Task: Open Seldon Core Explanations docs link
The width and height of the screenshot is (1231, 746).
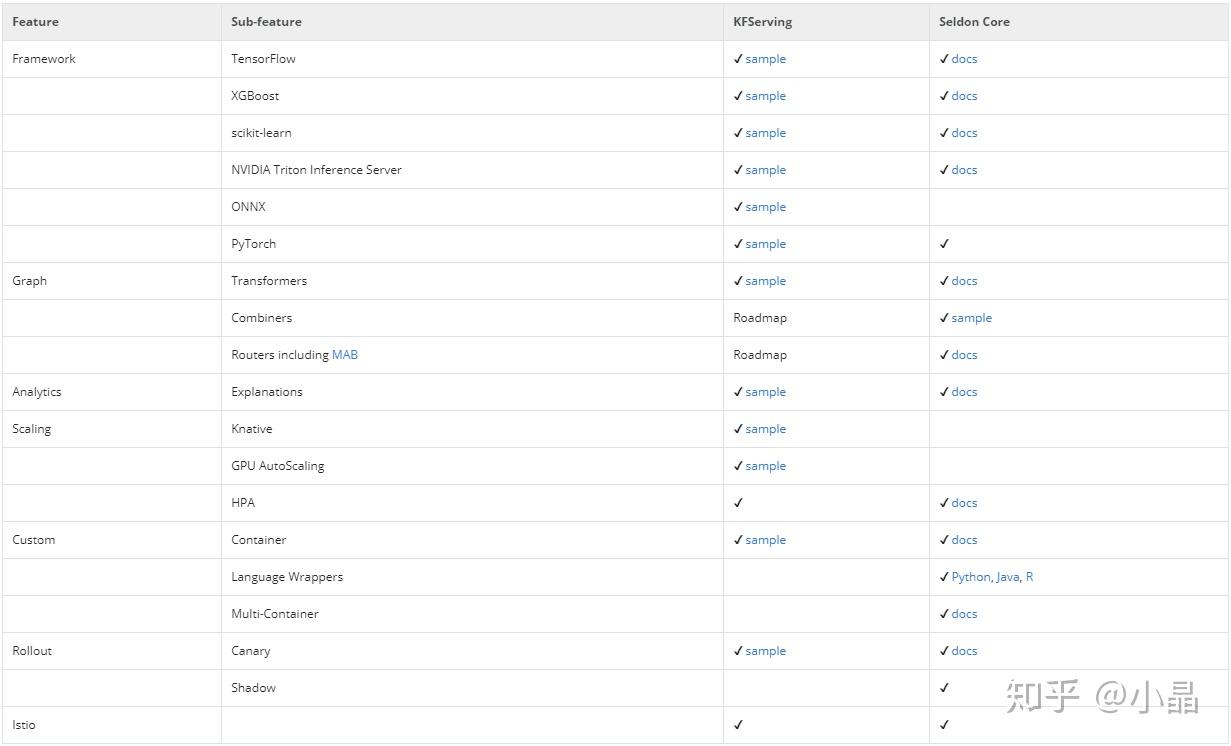Action: click(964, 392)
